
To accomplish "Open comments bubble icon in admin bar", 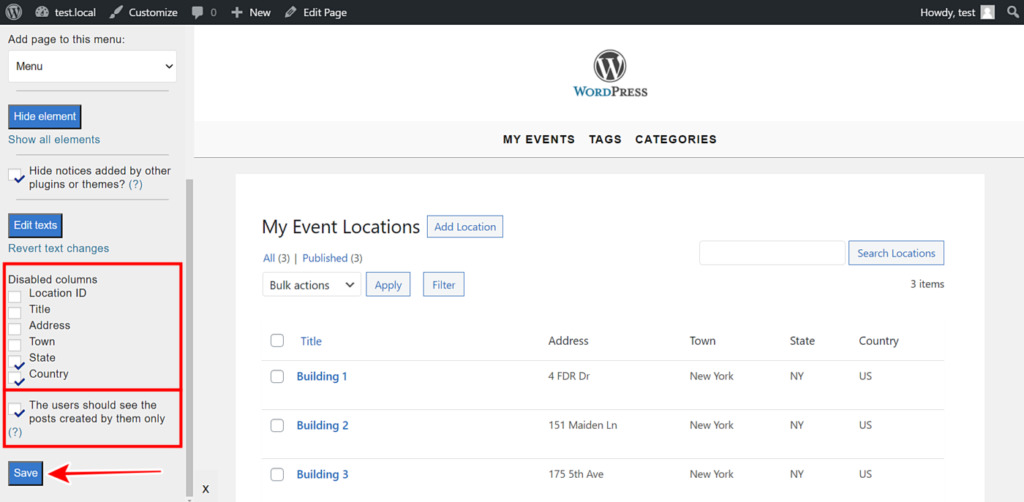I will [x=198, y=12].
